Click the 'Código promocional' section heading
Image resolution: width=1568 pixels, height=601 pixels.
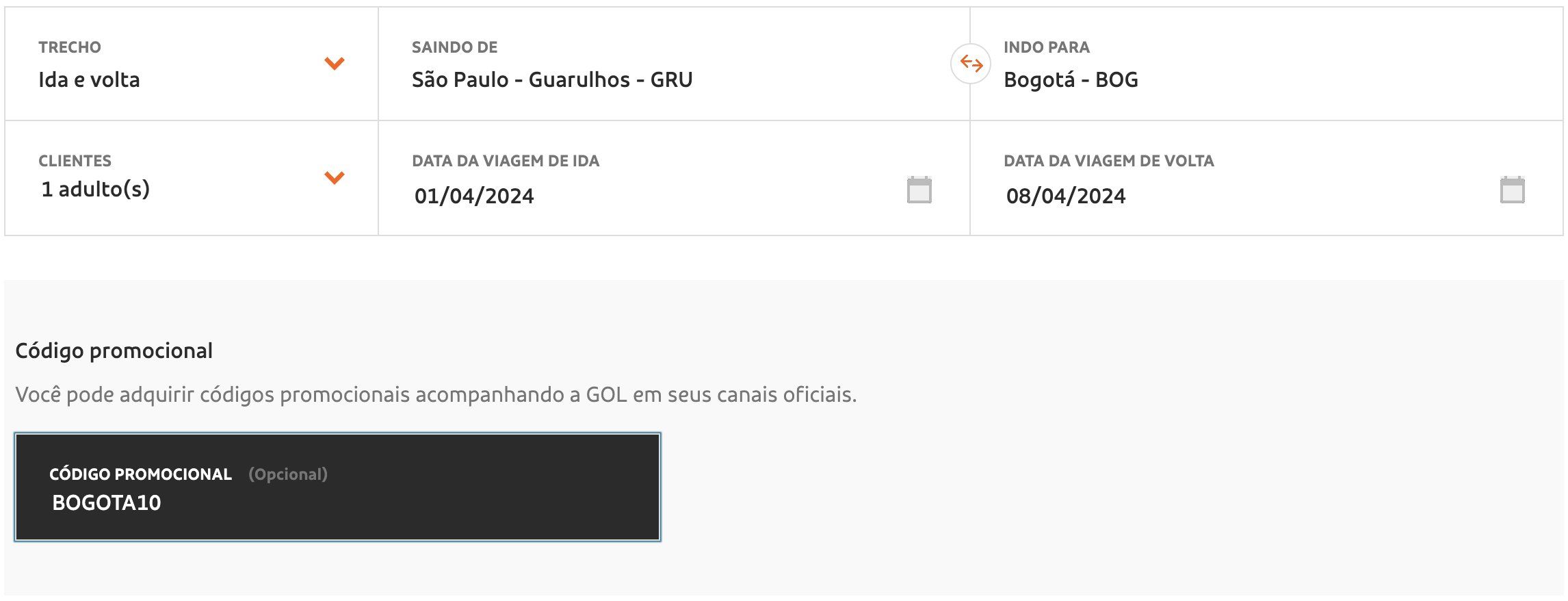[x=114, y=350]
